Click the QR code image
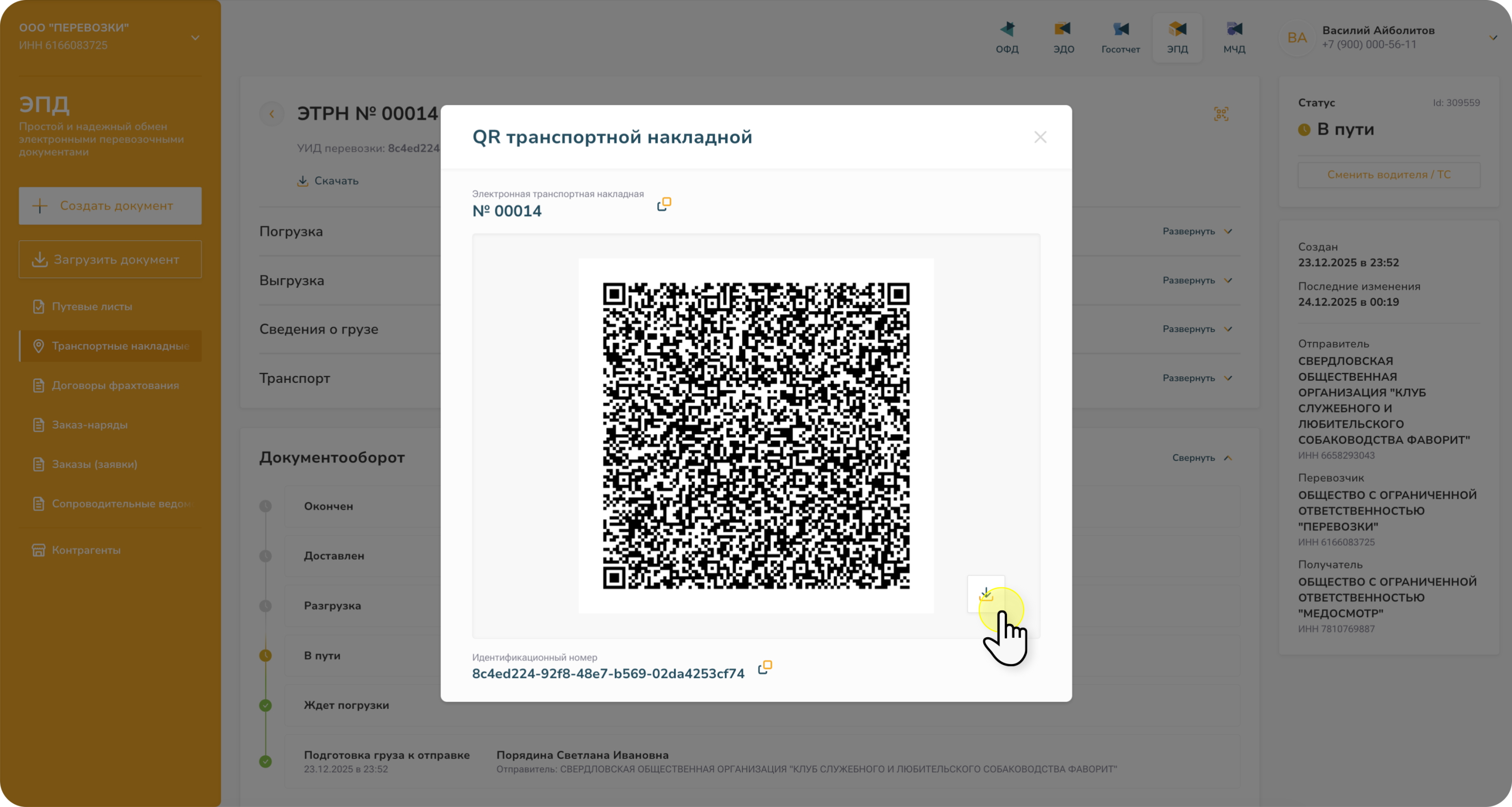 click(756, 435)
